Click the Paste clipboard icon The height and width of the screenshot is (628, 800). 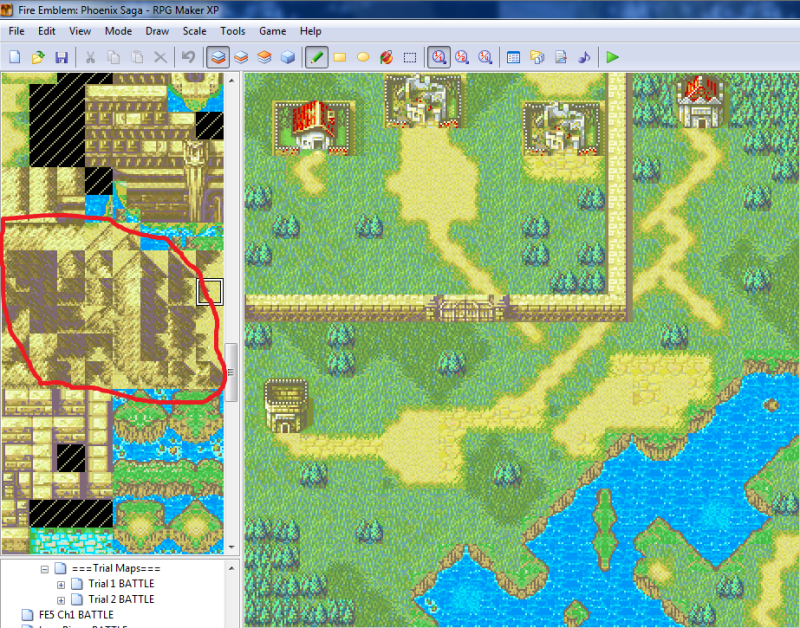point(137,57)
